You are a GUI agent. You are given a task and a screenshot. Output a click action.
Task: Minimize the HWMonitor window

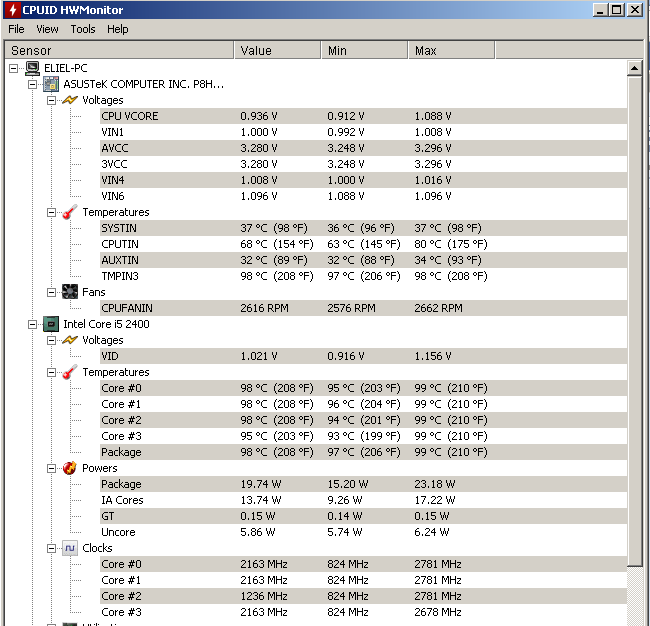click(600, 10)
